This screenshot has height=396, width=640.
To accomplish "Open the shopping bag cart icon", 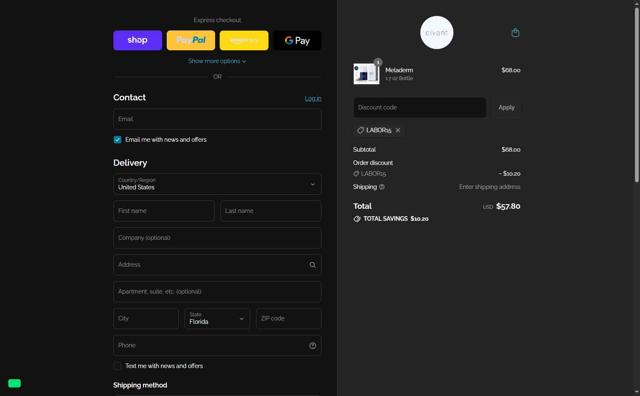I will (x=516, y=33).
